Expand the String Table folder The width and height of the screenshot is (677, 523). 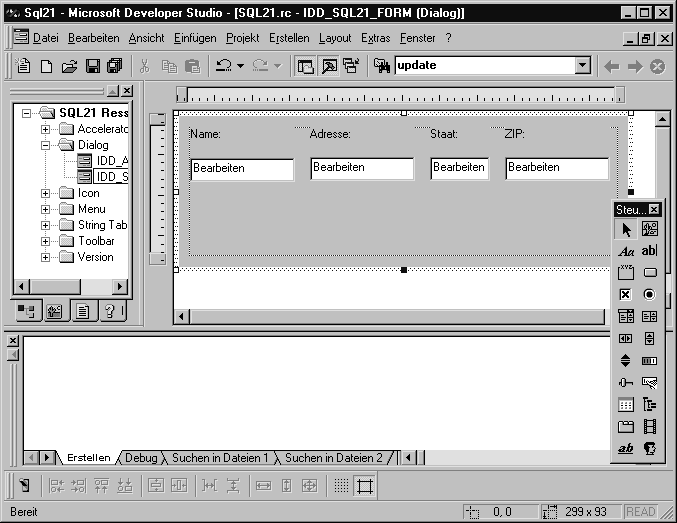(x=45, y=225)
